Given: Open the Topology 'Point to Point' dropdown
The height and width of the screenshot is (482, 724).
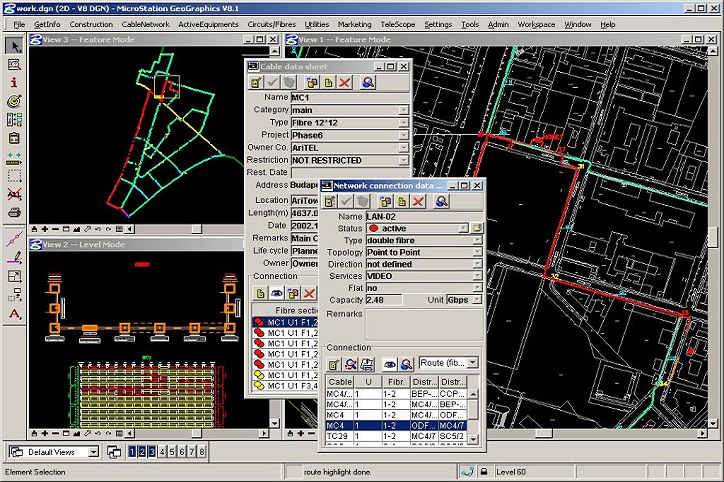Looking at the screenshot, I should pos(477,252).
